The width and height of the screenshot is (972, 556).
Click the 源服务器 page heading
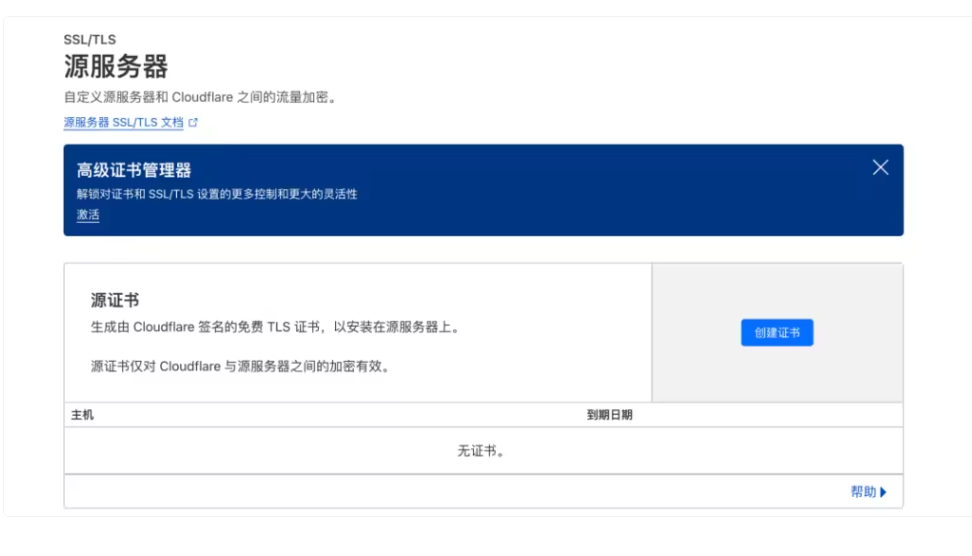(x=115, y=67)
